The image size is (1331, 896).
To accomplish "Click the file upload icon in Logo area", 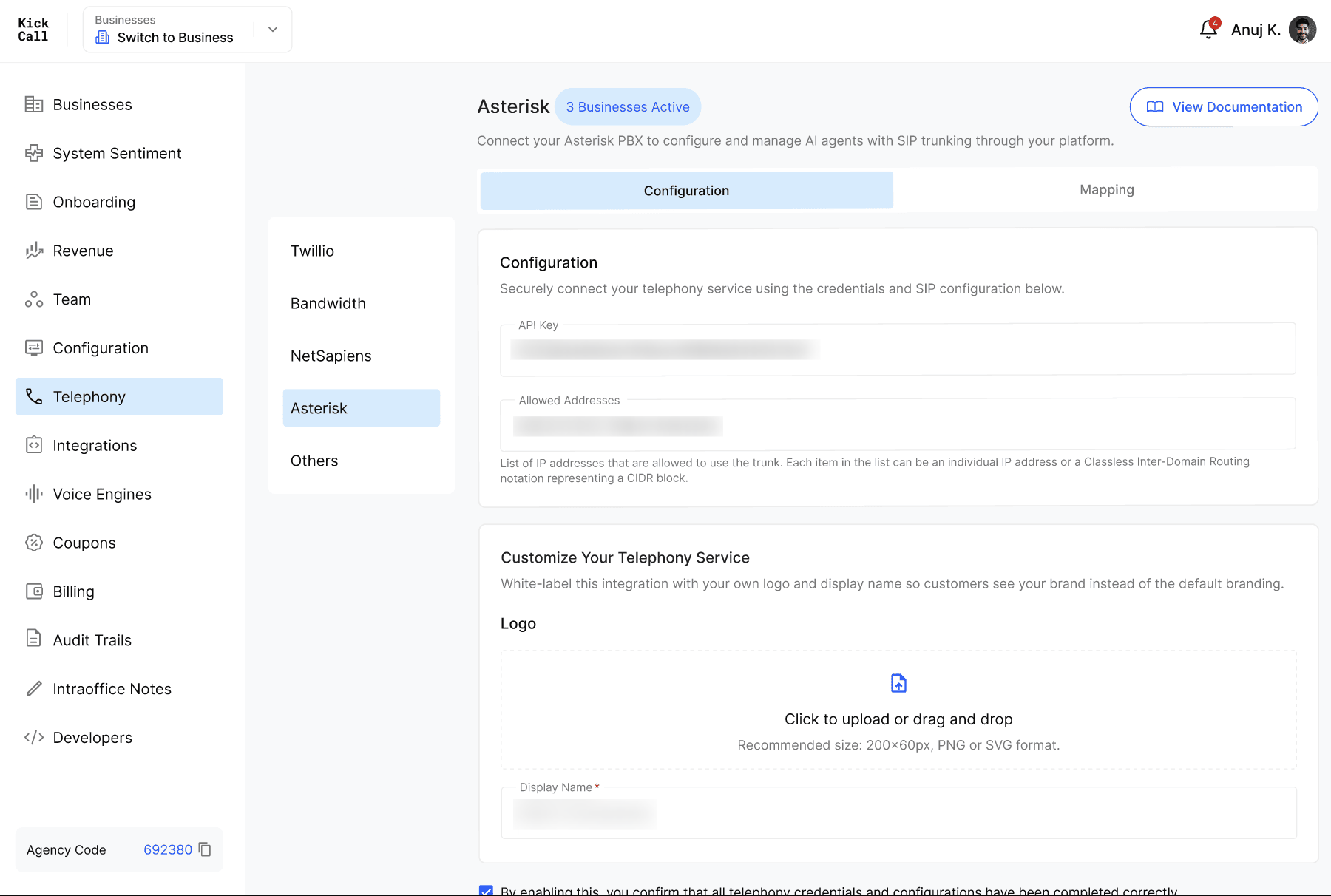I will pyautogui.click(x=898, y=683).
